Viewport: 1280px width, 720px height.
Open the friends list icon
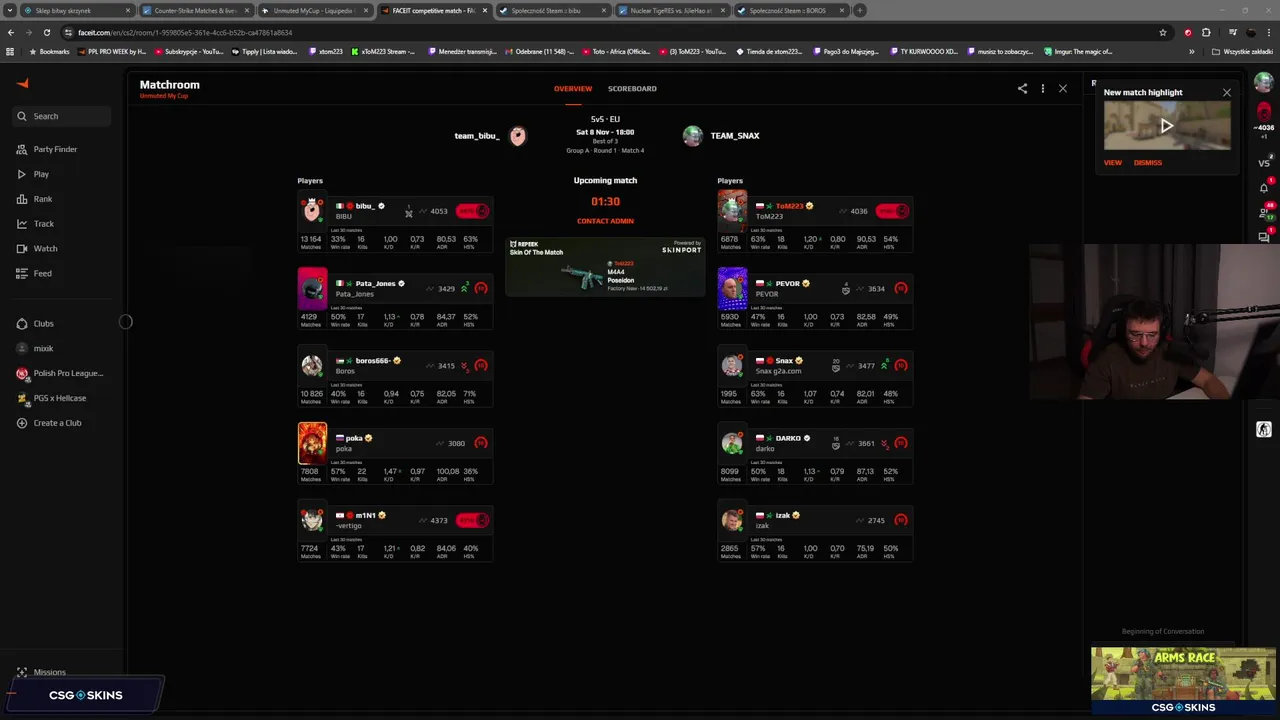1264,212
